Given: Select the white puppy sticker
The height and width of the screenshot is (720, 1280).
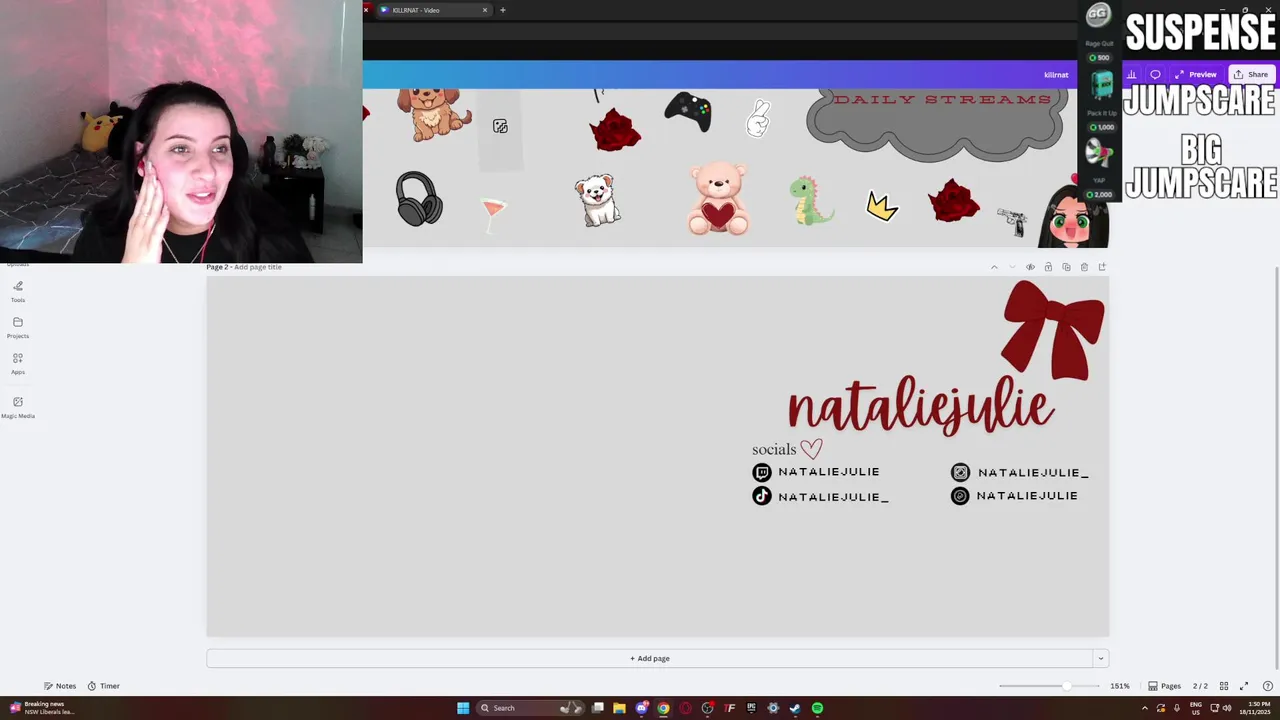Looking at the screenshot, I should pos(598,200).
